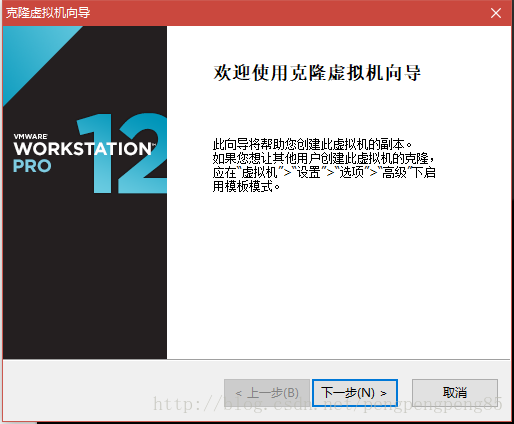Viewport: 514px width, 424px height.
Task: Click the 下一步(N) next button
Action: pyautogui.click(x=355, y=393)
